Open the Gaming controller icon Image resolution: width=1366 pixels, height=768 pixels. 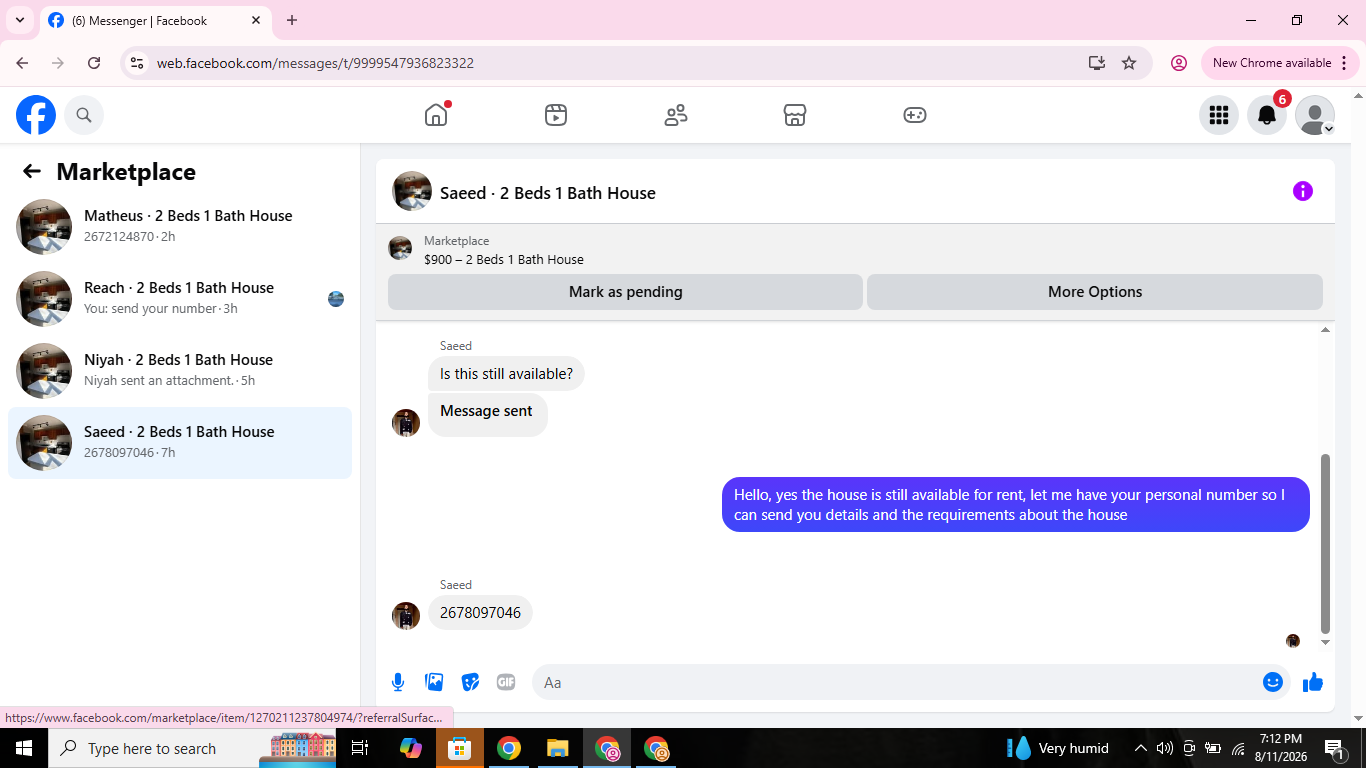915,115
